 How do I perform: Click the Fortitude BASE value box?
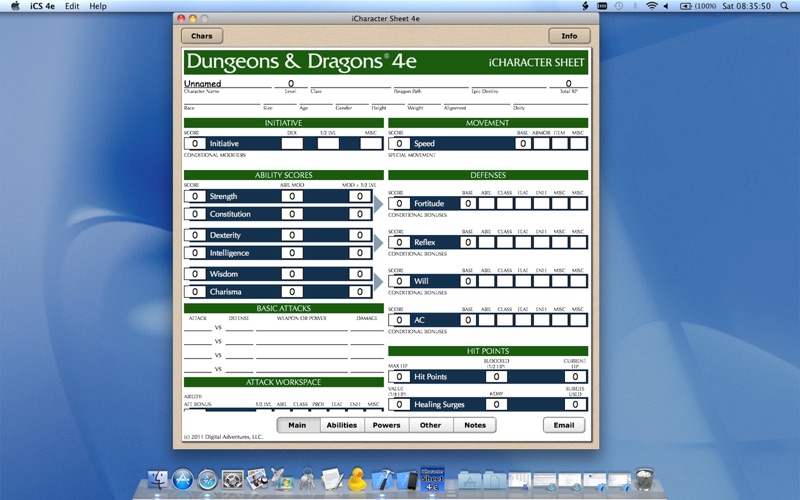[x=468, y=204]
